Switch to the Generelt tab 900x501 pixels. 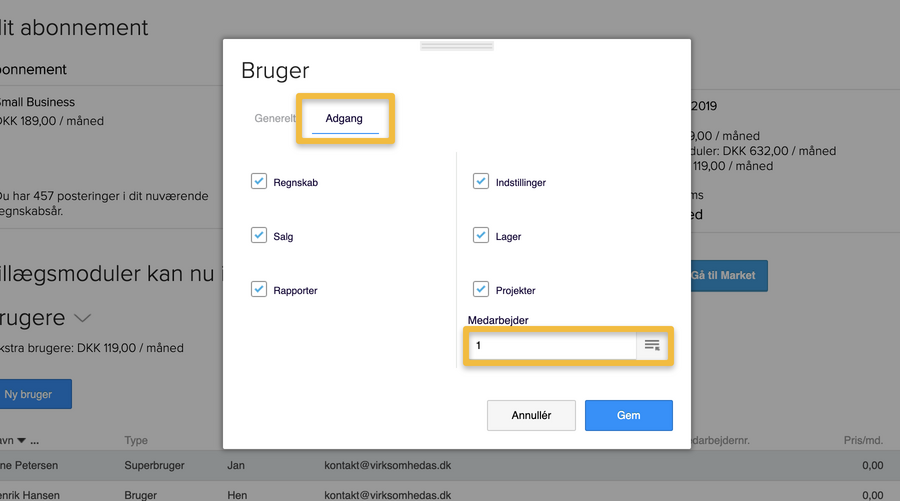coord(275,118)
